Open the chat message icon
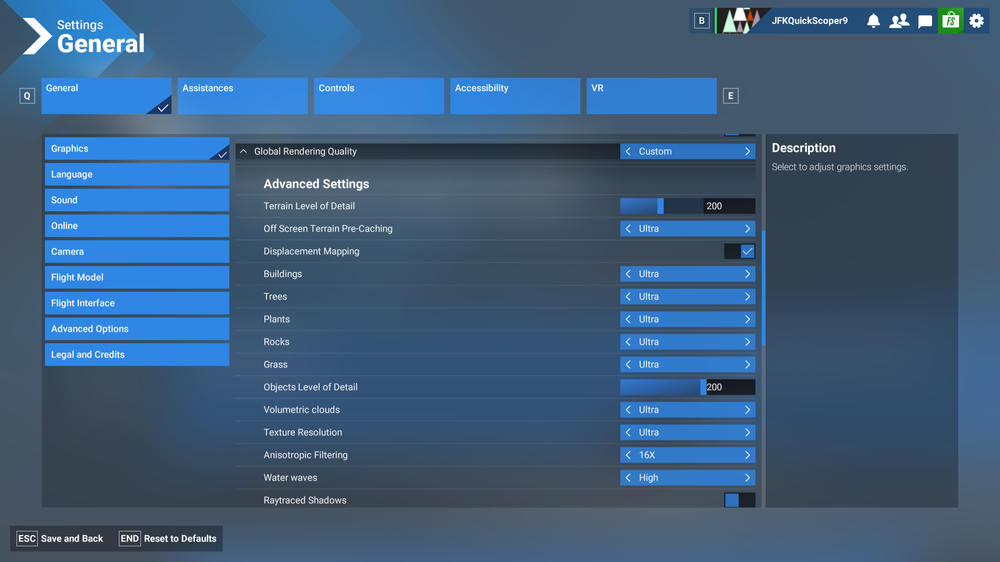The height and width of the screenshot is (562, 1000). point(925,21)
